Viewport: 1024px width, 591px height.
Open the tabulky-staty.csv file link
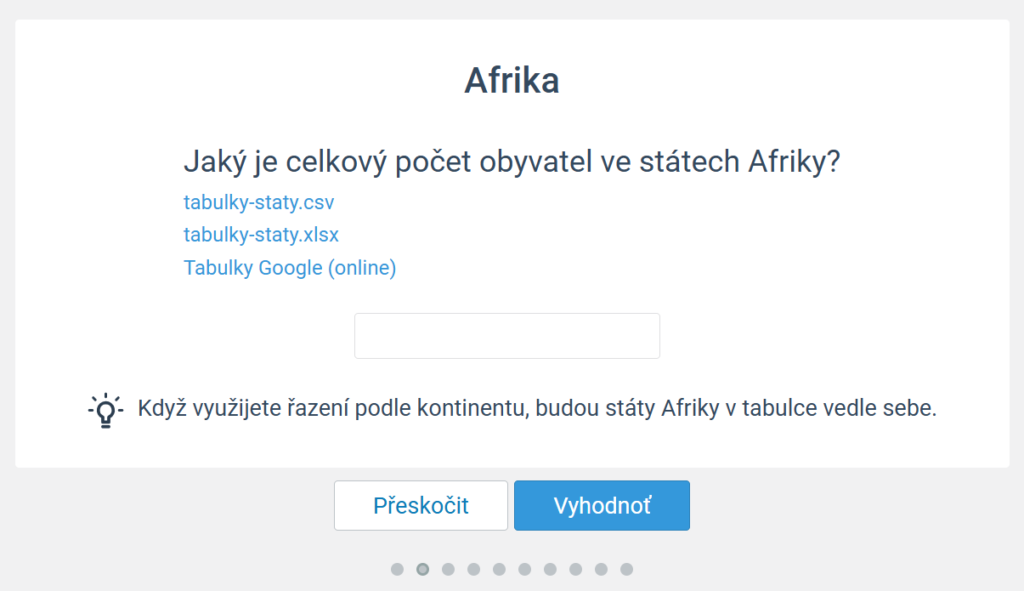(x=259, y=202)
